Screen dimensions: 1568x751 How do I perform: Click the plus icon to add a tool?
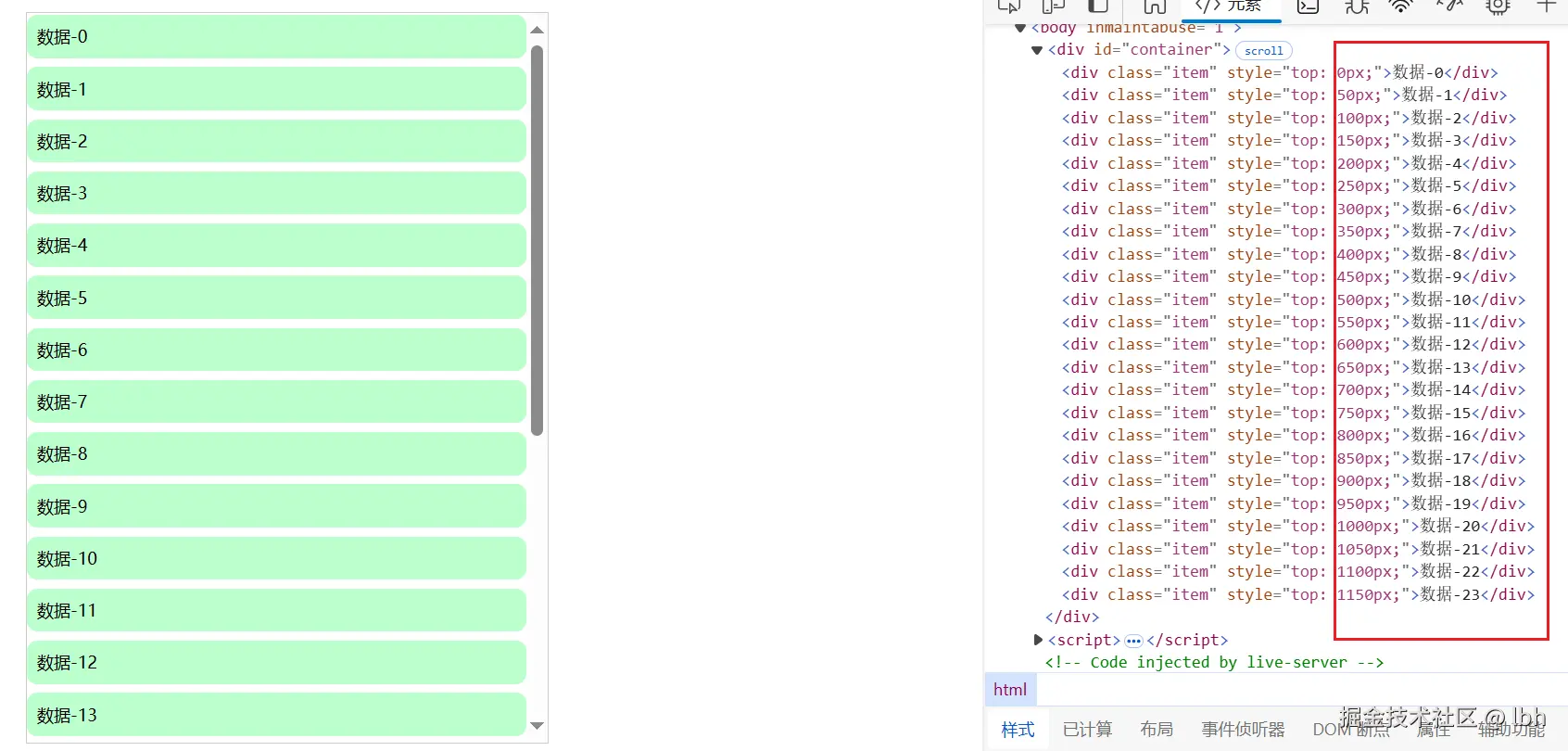[x=1546, y=6]
